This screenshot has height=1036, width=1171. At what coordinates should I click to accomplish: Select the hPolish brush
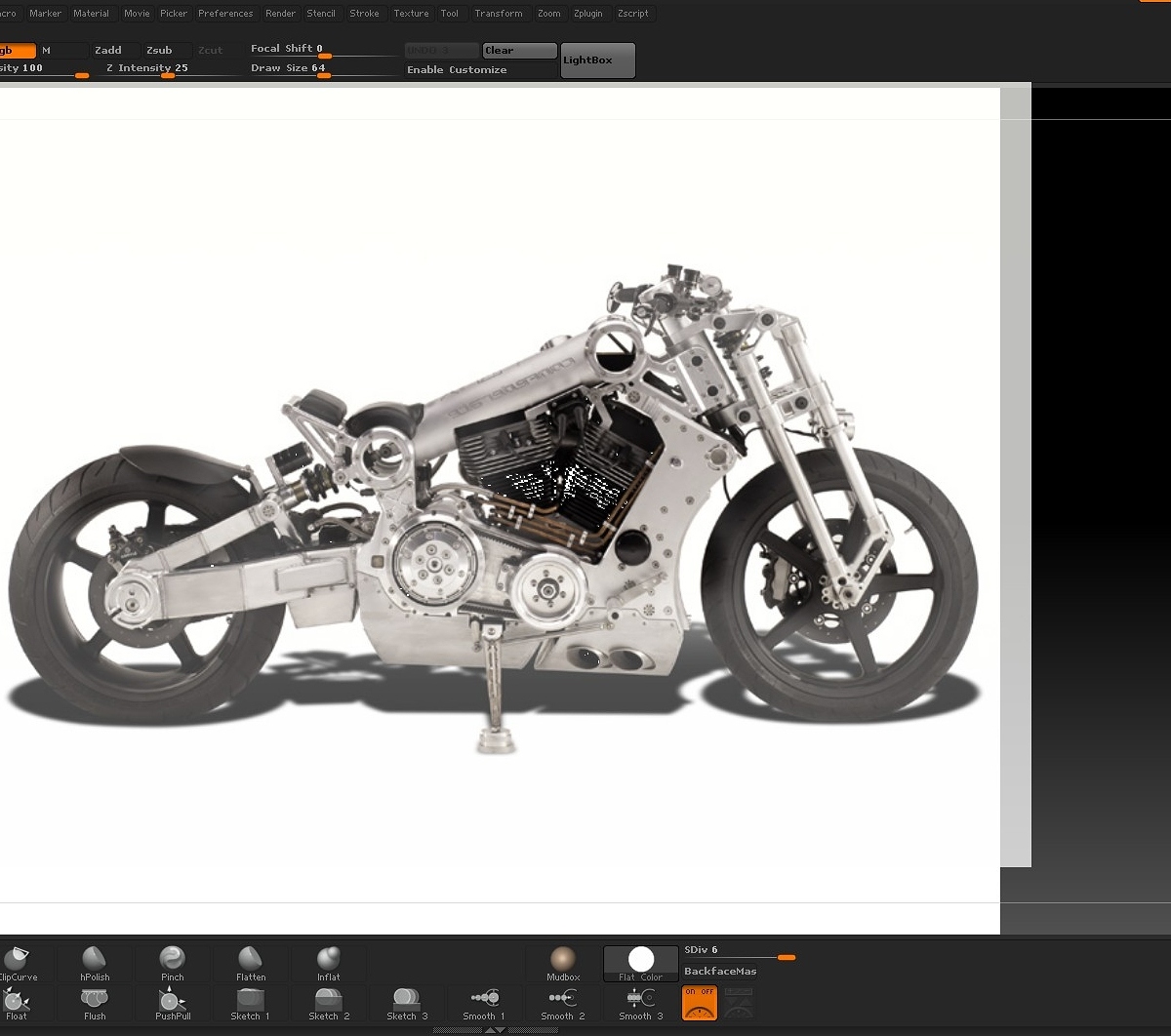(x=95, y=963)
